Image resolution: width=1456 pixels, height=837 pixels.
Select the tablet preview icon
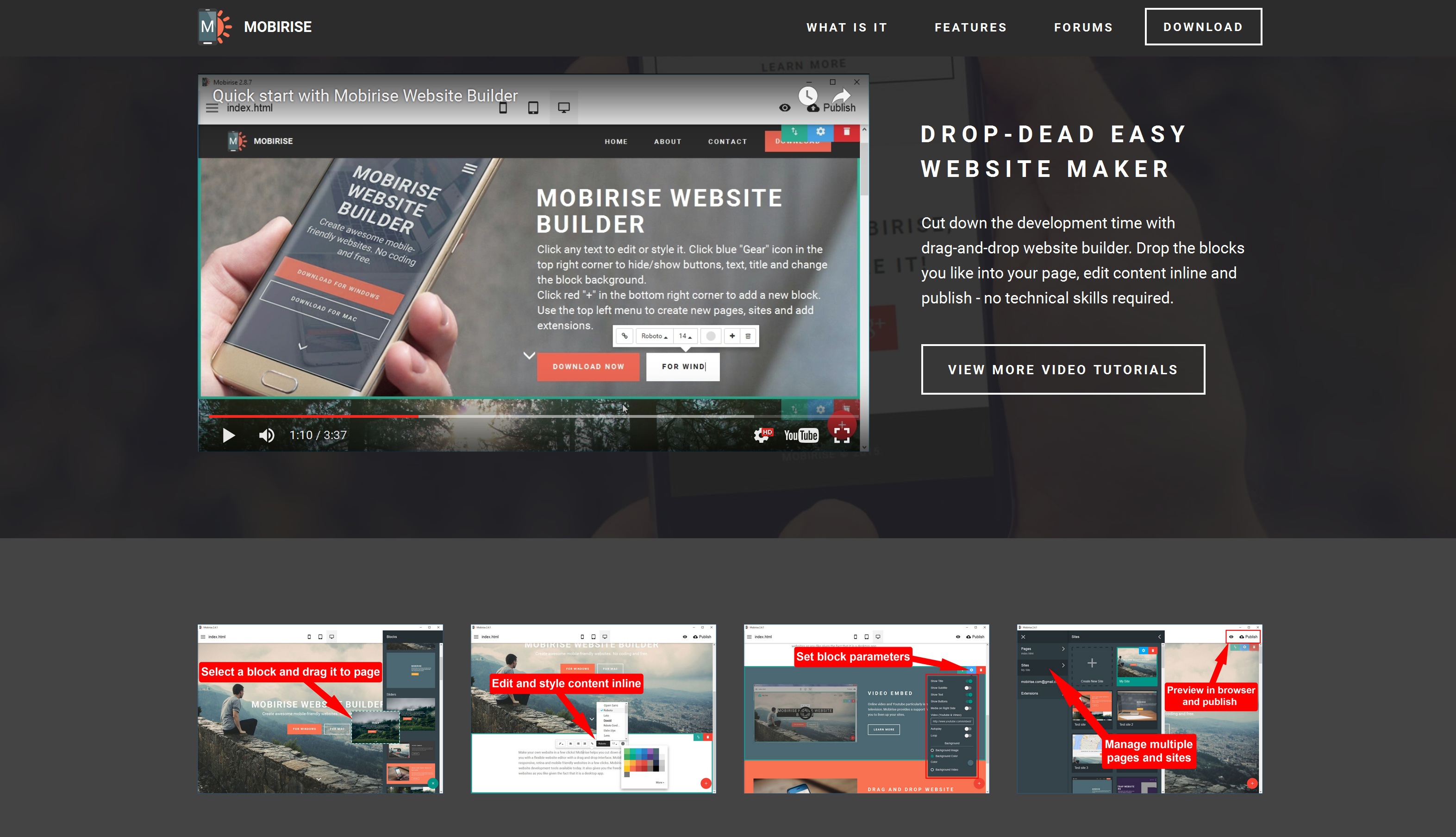(532, 107)
